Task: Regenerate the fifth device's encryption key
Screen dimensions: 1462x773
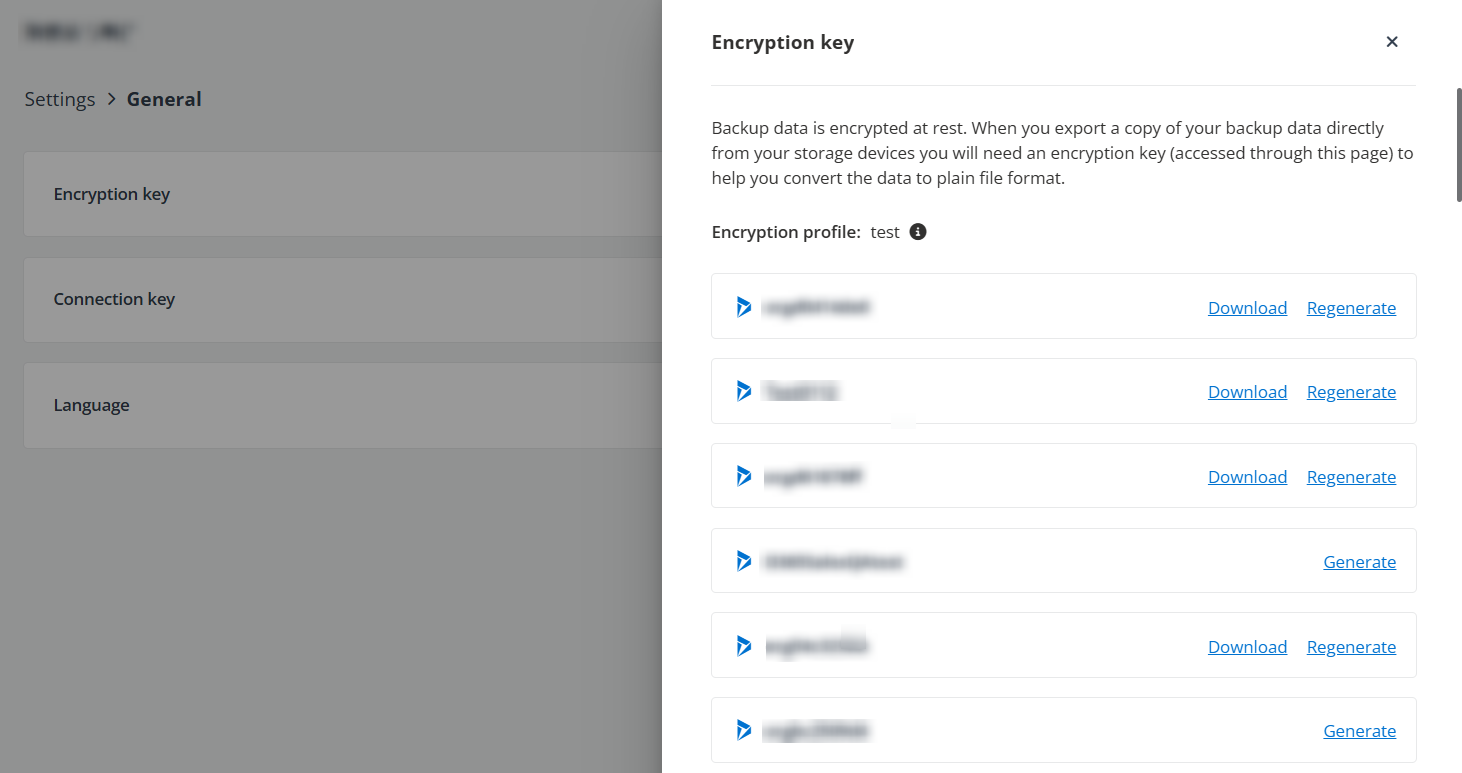Action: click(1351, 646)
